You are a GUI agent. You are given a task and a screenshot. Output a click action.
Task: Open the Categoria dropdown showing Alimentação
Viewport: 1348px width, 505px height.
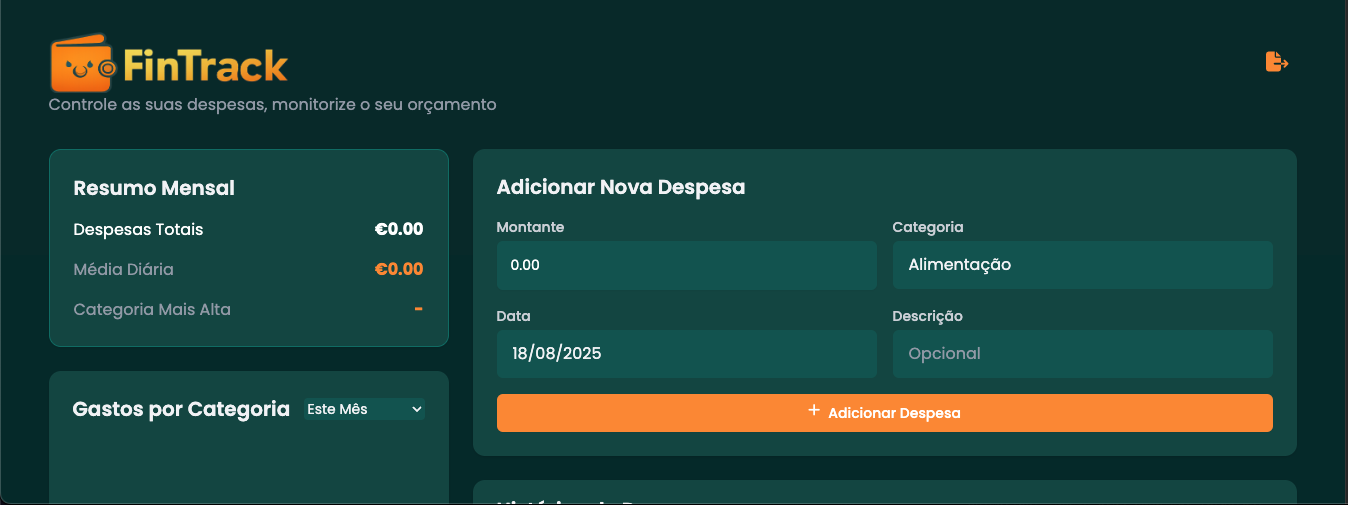pos(1082,265)
